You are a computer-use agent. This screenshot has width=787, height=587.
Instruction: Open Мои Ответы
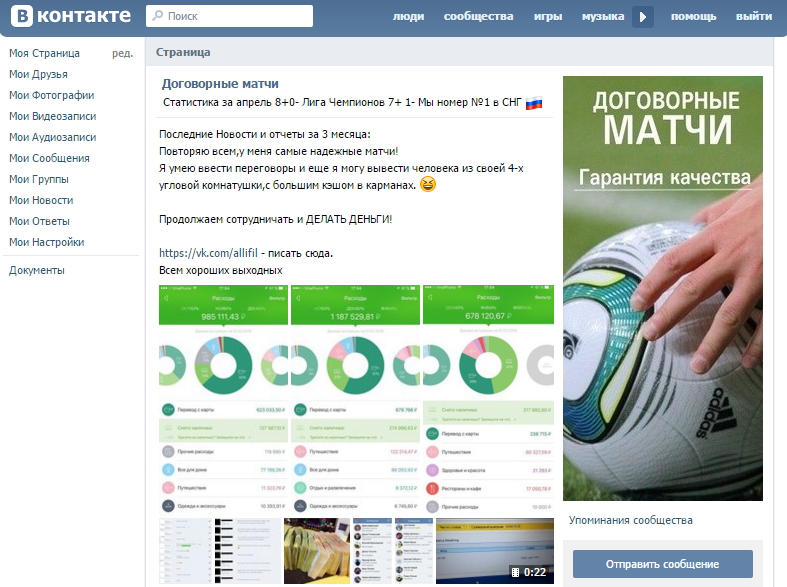(39, 222)
